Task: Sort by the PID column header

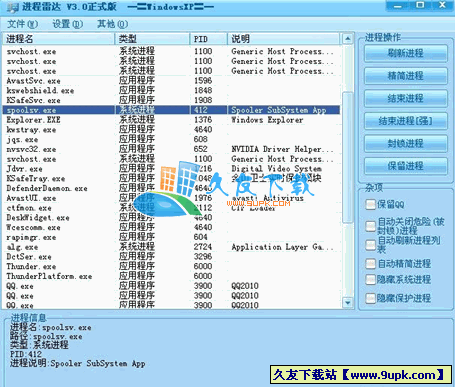Action: pyautogui.click(x=208, y=39)
